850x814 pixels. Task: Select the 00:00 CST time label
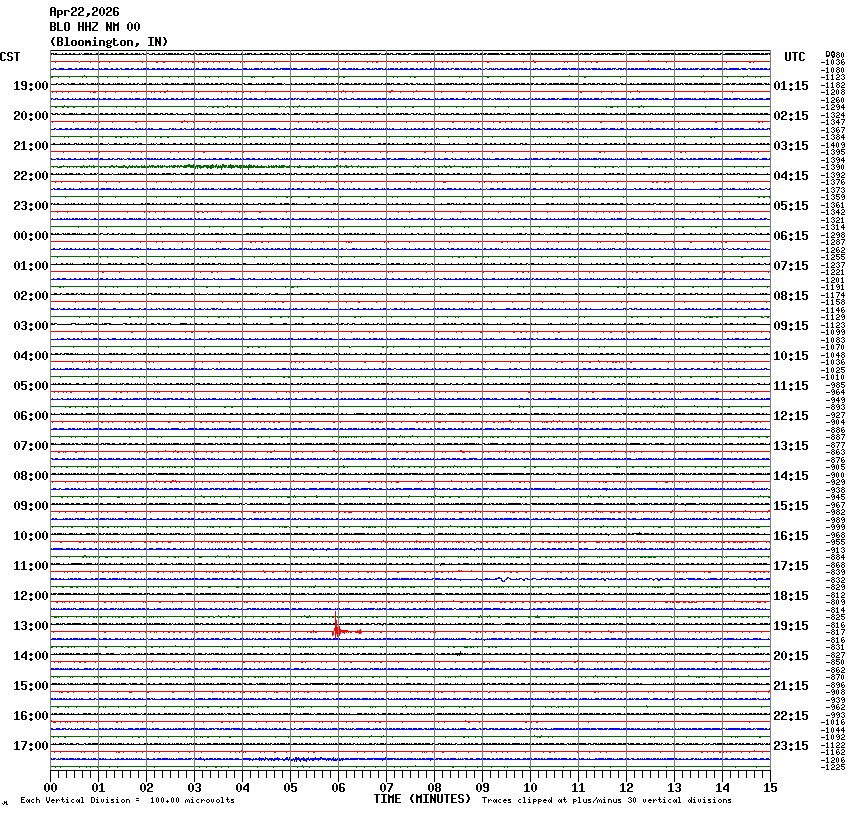[x=31, y=236]
